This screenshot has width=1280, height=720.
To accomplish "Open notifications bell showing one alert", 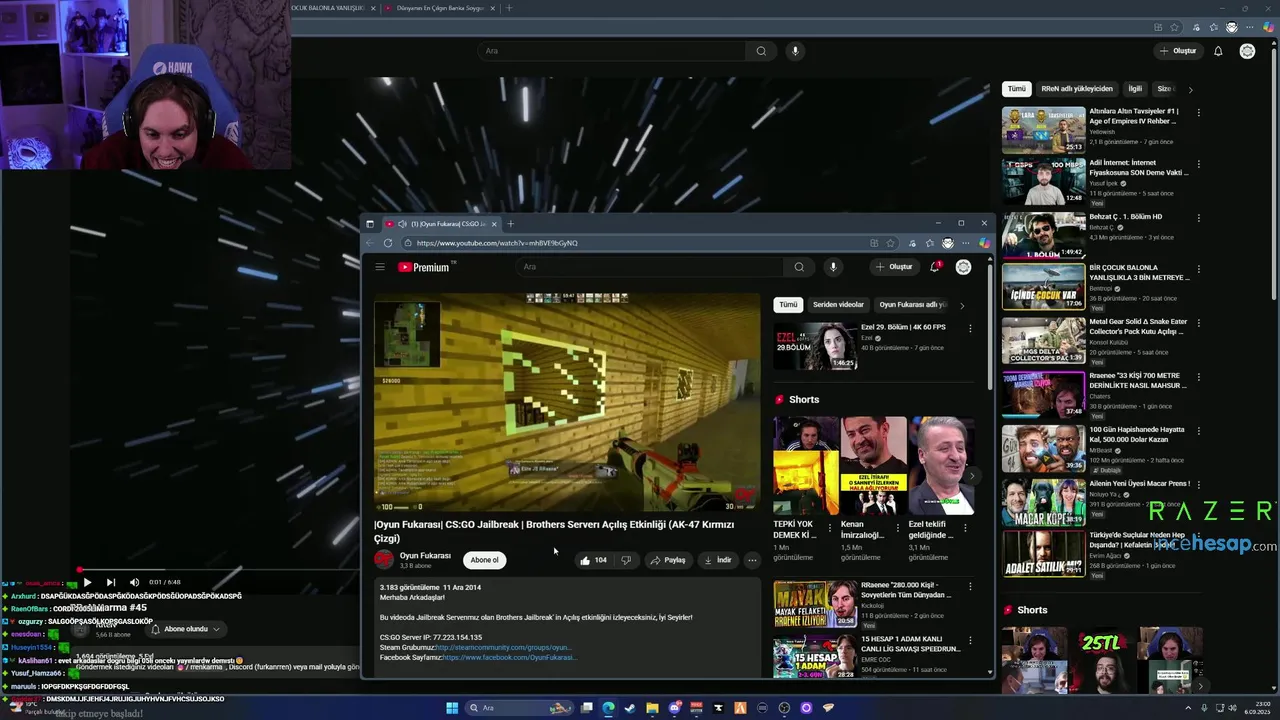I will (935, 267).
